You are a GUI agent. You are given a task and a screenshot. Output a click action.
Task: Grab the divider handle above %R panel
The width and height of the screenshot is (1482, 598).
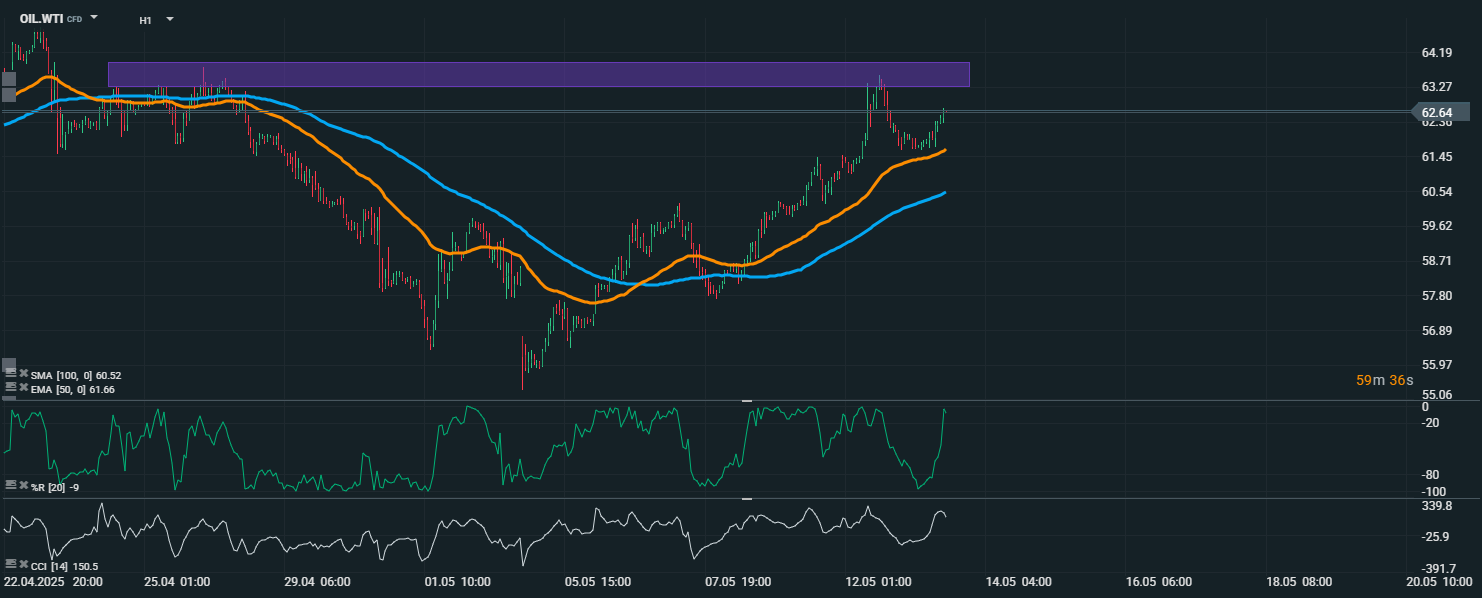click(x=746, y=400)
